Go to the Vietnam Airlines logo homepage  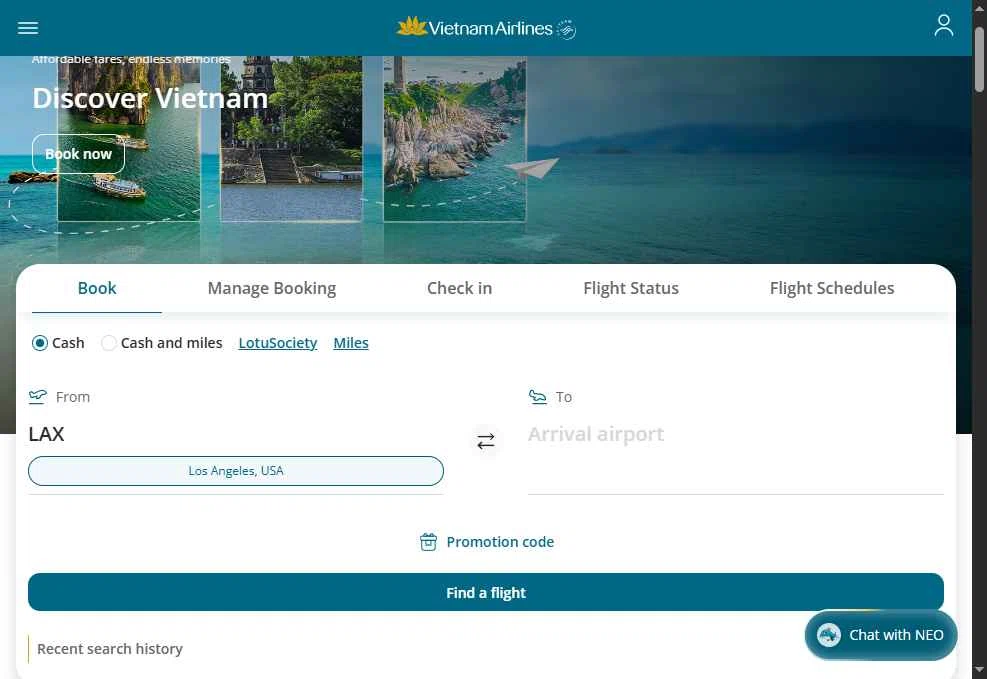[x=486, y=28]
